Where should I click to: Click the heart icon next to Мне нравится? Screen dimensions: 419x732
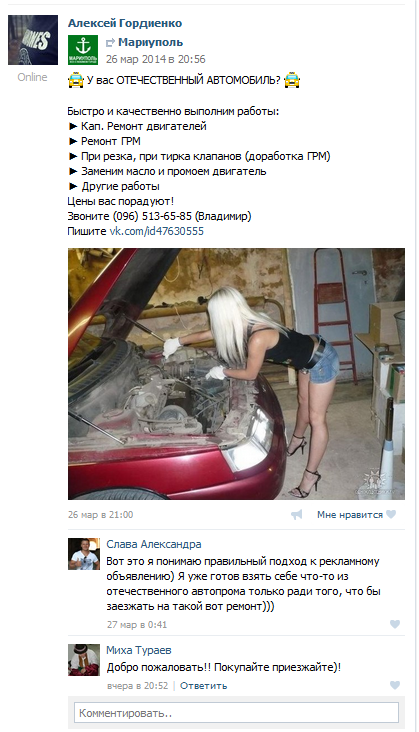pyautogui.click(x=391, y=514)
